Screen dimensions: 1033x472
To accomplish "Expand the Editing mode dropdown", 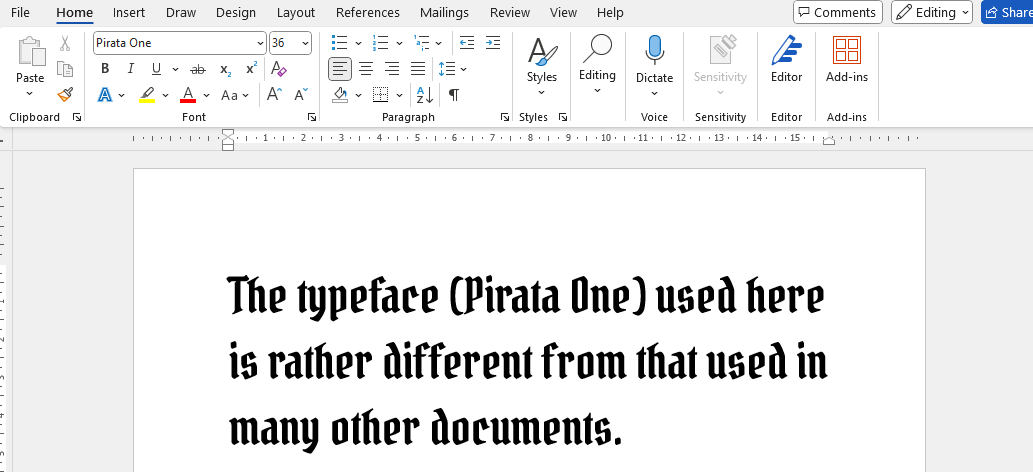I will point(932,13).
